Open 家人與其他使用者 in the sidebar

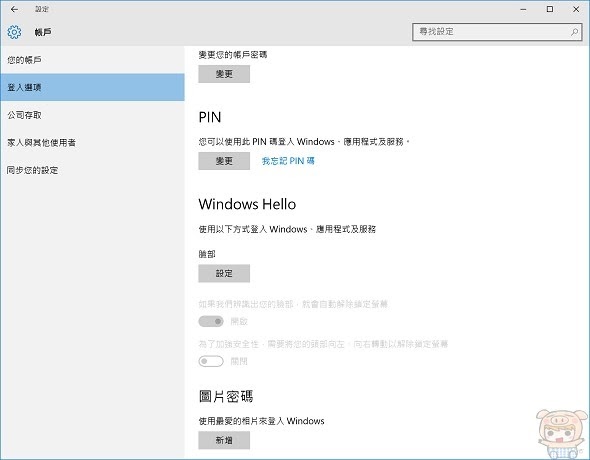coord(92,142)
